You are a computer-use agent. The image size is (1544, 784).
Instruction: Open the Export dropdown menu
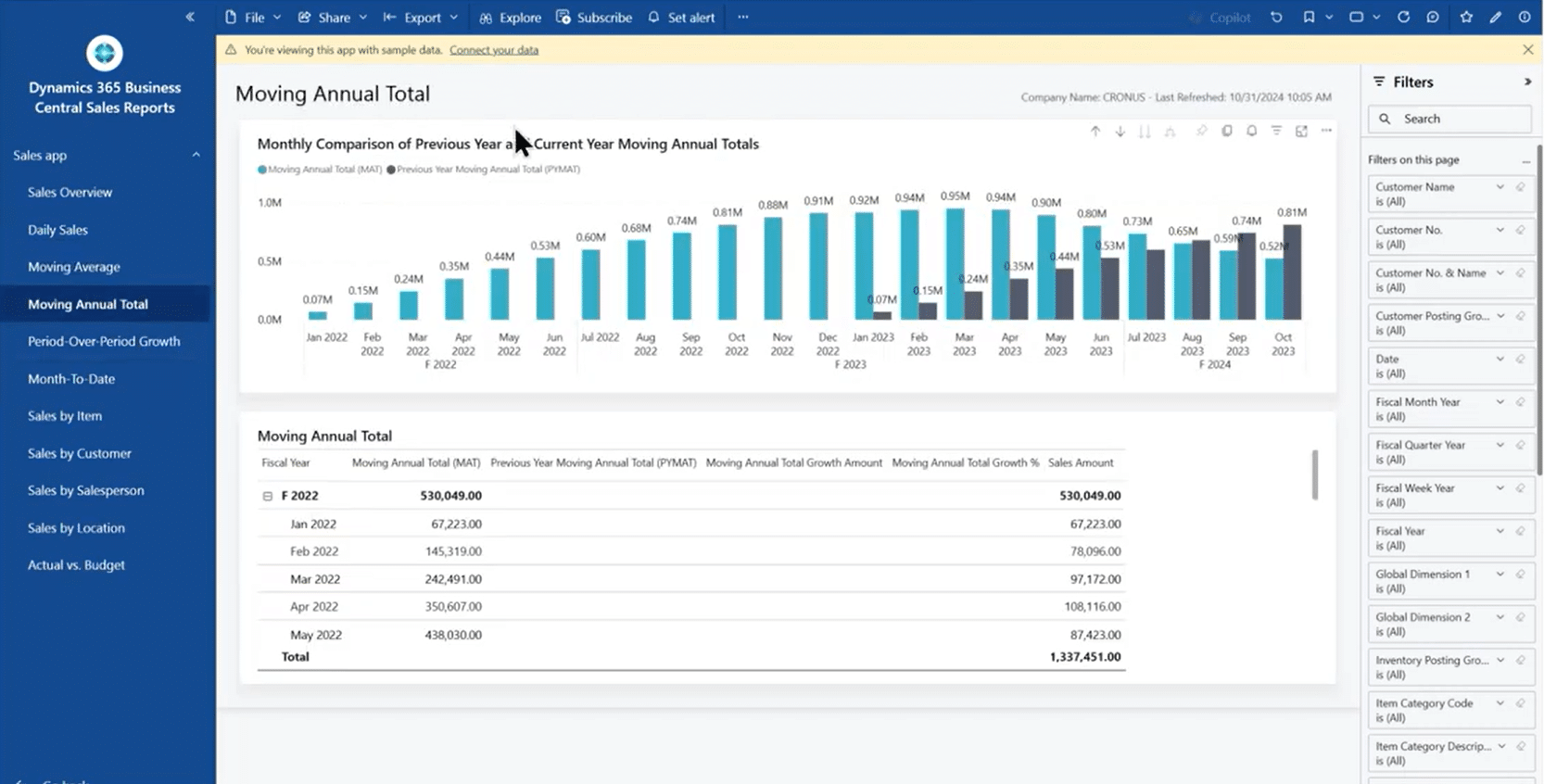pyautogui.click(x=422, y=18)
